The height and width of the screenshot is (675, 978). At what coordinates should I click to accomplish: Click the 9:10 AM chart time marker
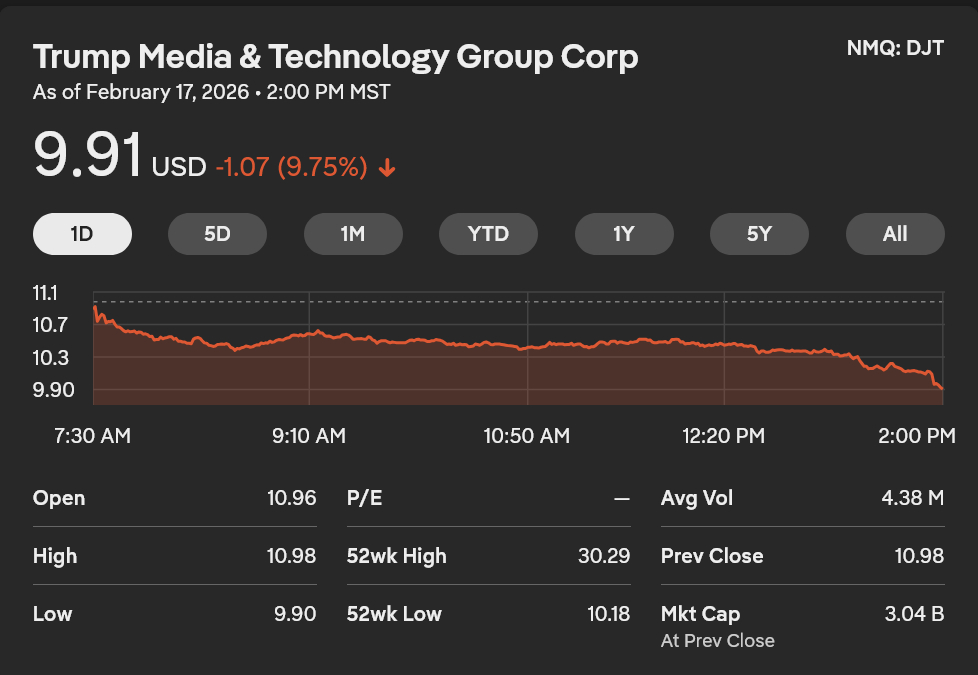point(309,436)
